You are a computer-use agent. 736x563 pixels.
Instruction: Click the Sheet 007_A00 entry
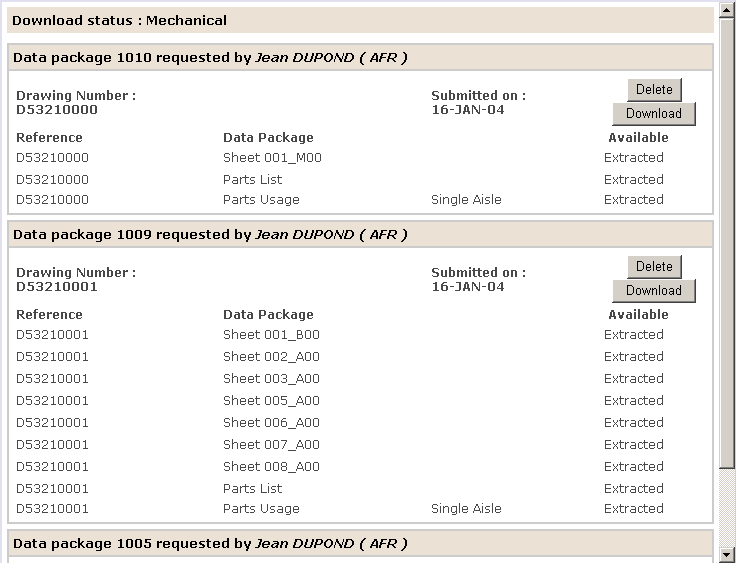271,445
